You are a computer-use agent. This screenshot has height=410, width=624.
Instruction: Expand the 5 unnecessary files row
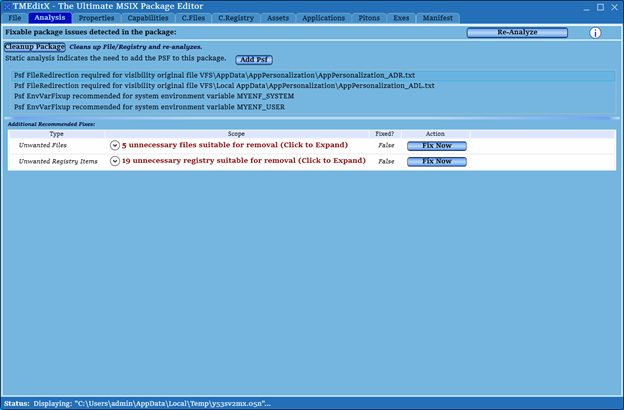[115, 145]
